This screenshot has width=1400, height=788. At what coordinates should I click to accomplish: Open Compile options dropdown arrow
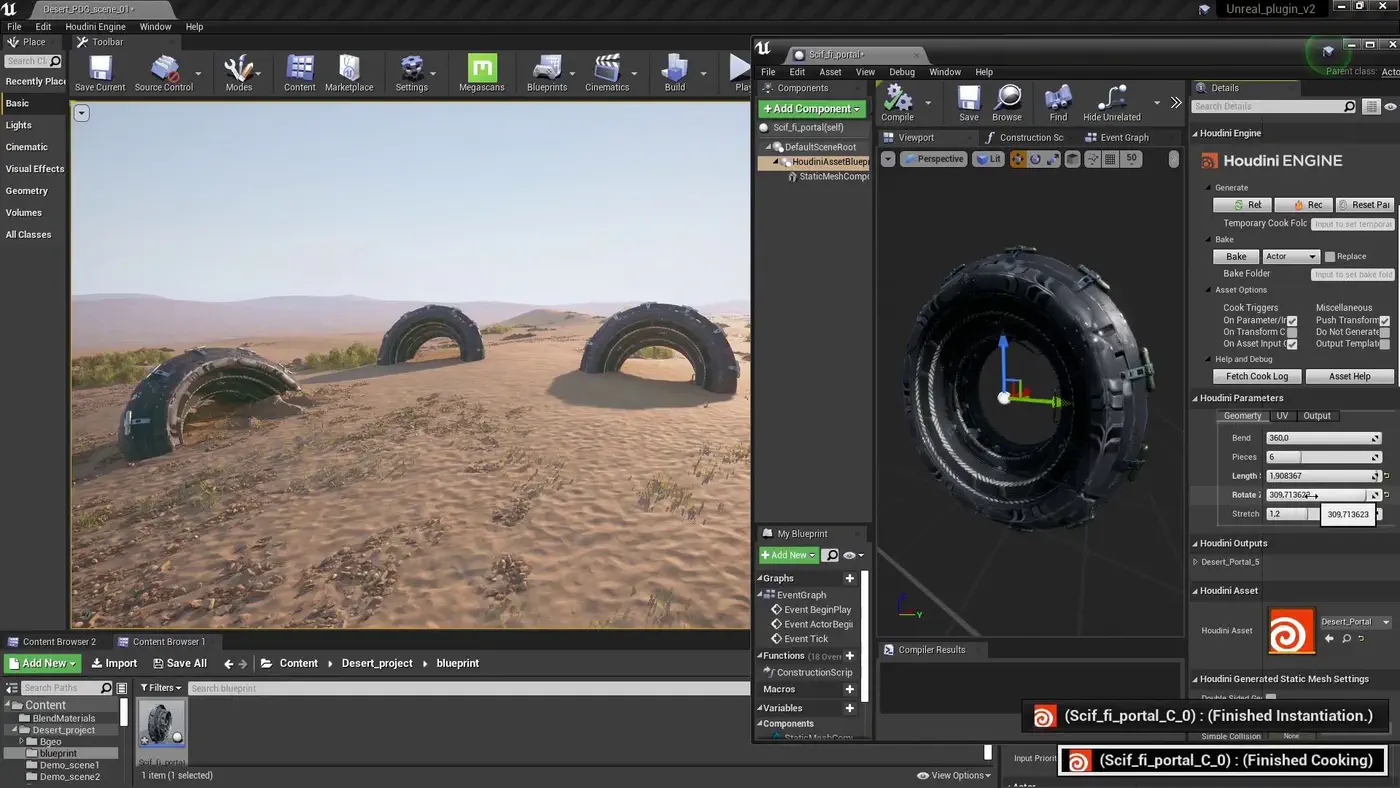928,102
